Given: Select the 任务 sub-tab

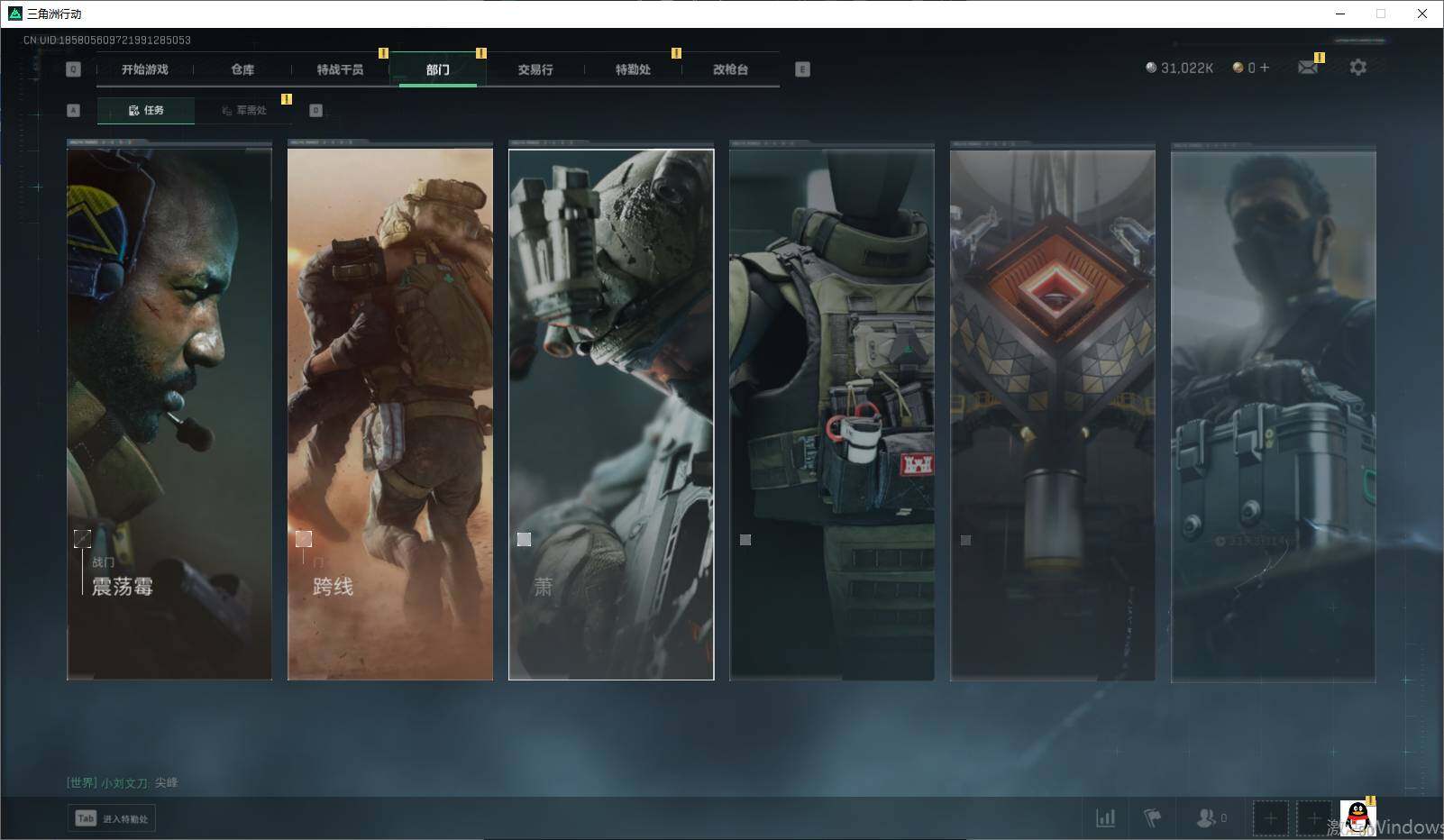Looking at the screenshot, I should [x=146, y=110].
